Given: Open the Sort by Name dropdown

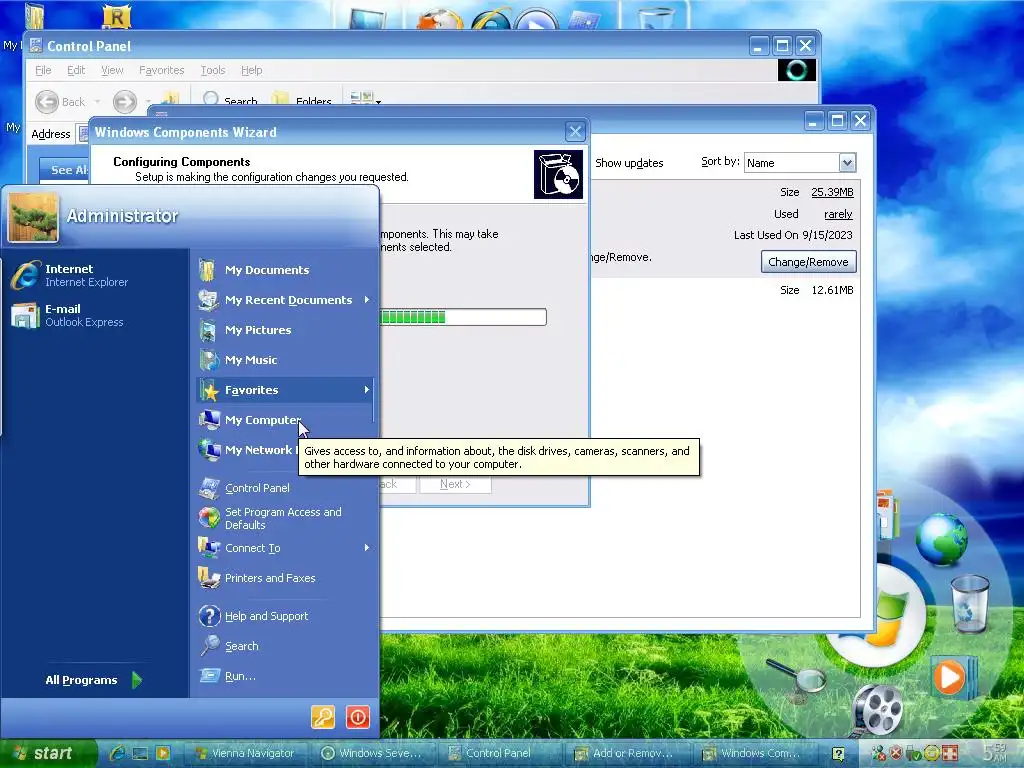Looking at the screenshot, I should click(x=847, y=163).
